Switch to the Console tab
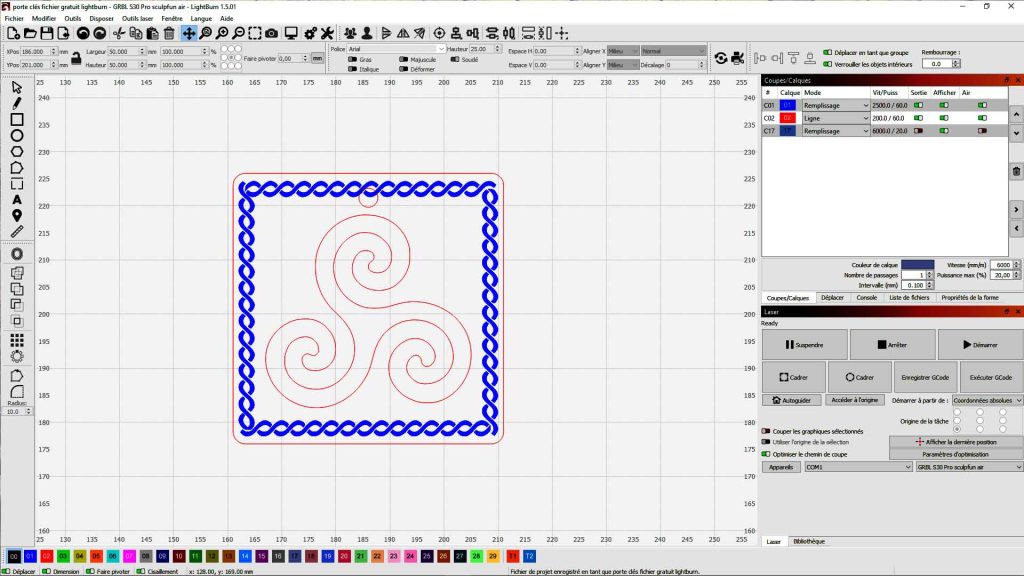 pos(867,298)
